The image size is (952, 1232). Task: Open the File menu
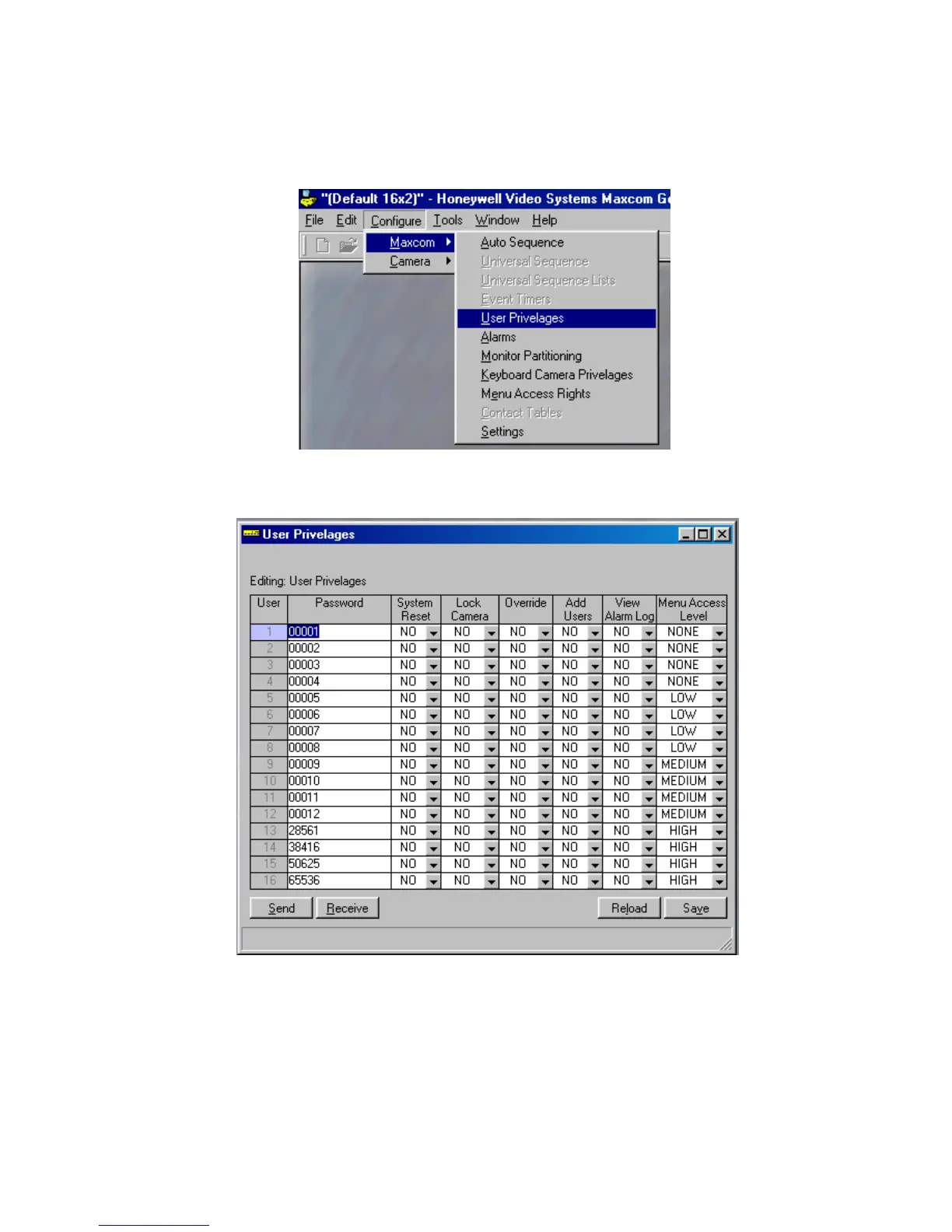[314, 220]
